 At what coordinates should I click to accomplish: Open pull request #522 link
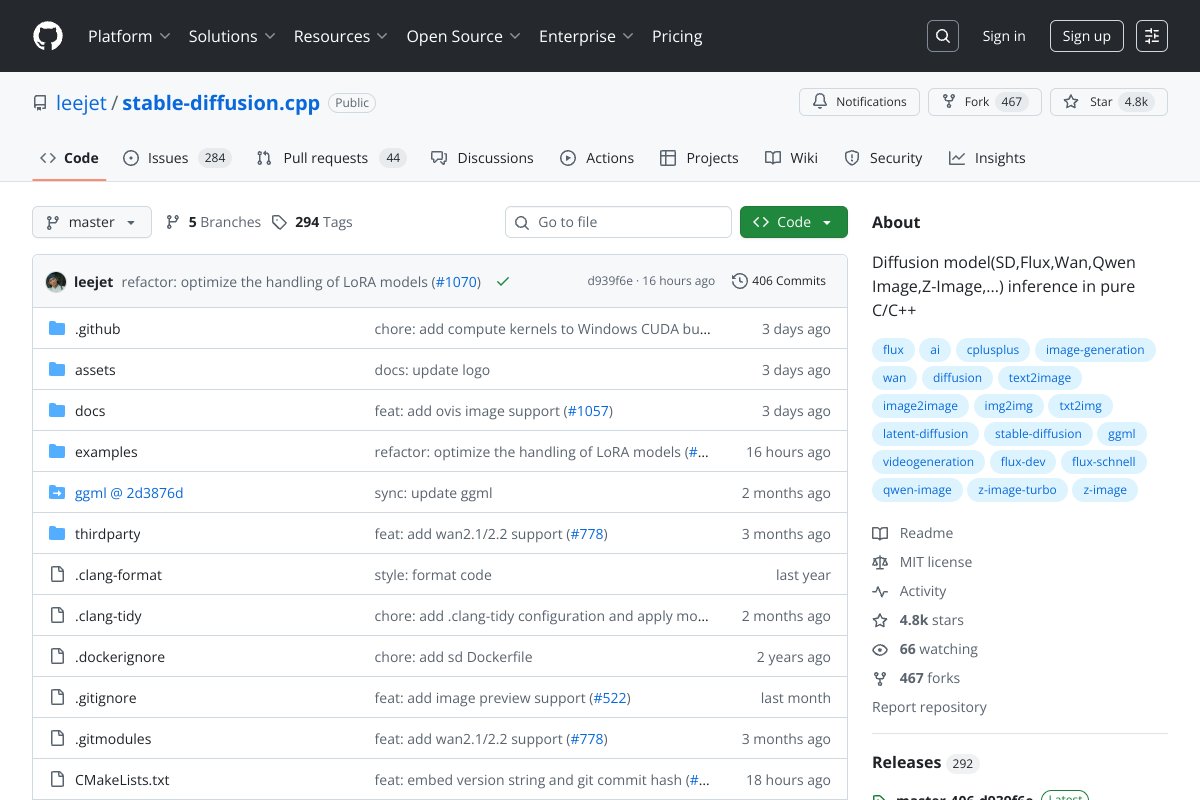(611, 698)
